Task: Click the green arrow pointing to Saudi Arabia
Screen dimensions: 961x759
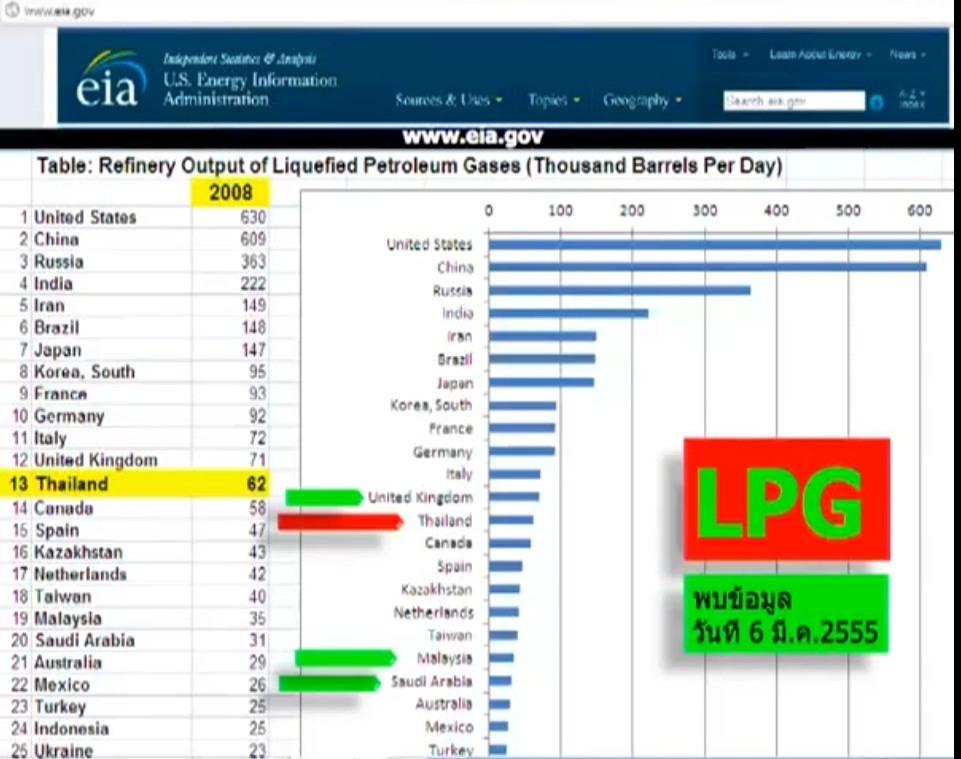Action: click(x=325, y=683)
